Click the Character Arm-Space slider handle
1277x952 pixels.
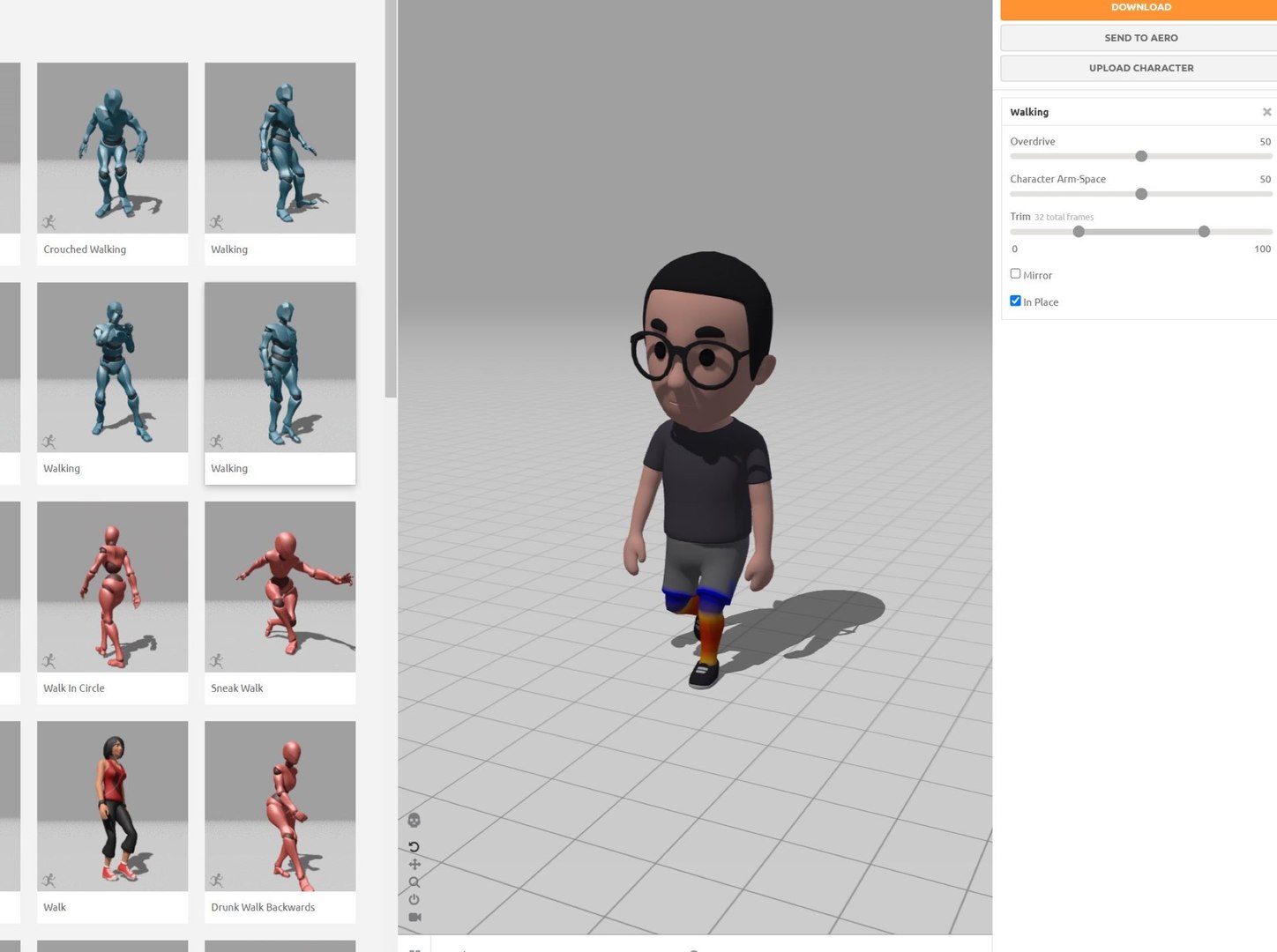tap(1141, 194)
